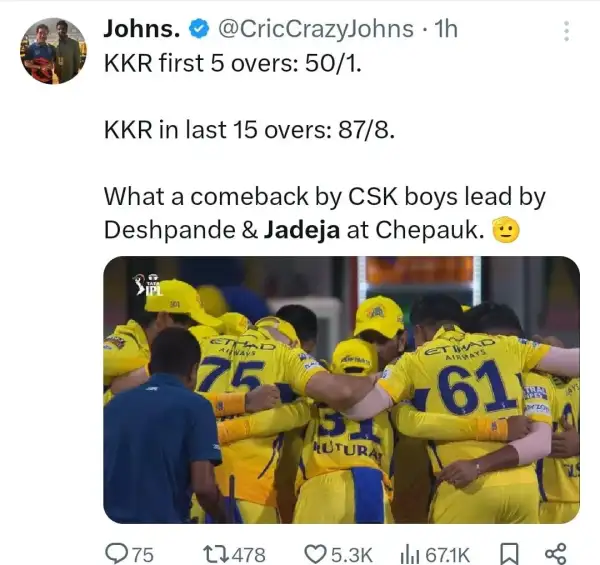
Task: Like the tweet with heart icon
Action: 316,554
